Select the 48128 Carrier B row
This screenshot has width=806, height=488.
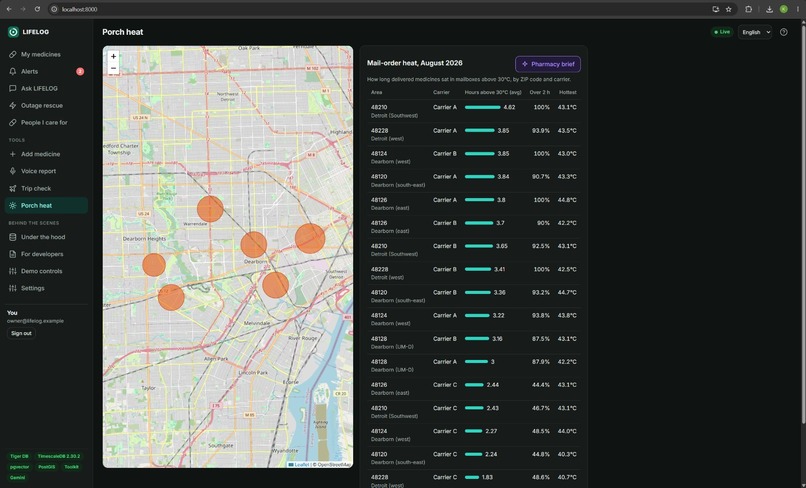(473, 342)
